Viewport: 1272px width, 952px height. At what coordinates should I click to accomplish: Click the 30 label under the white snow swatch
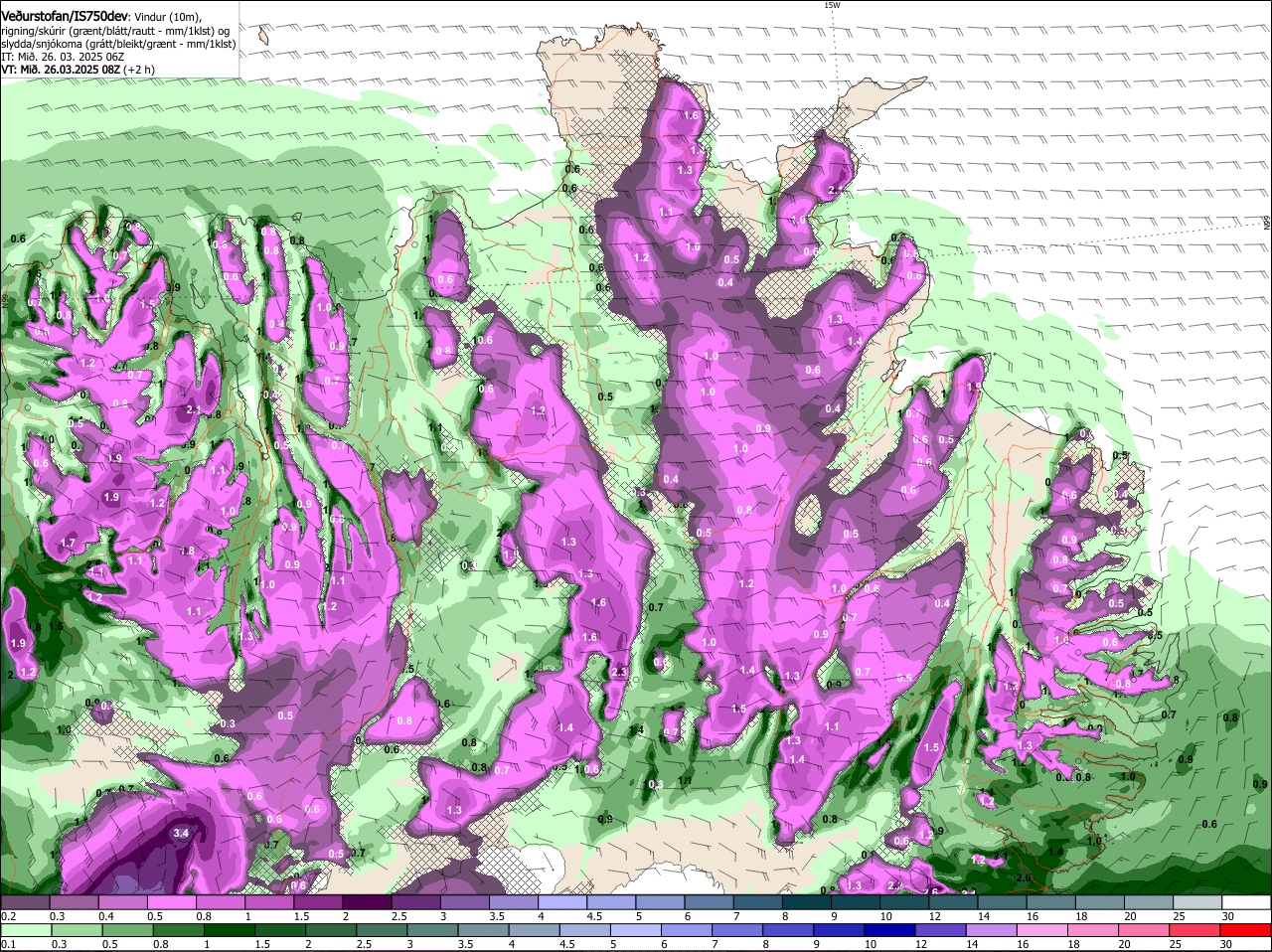coord(1227,916)
